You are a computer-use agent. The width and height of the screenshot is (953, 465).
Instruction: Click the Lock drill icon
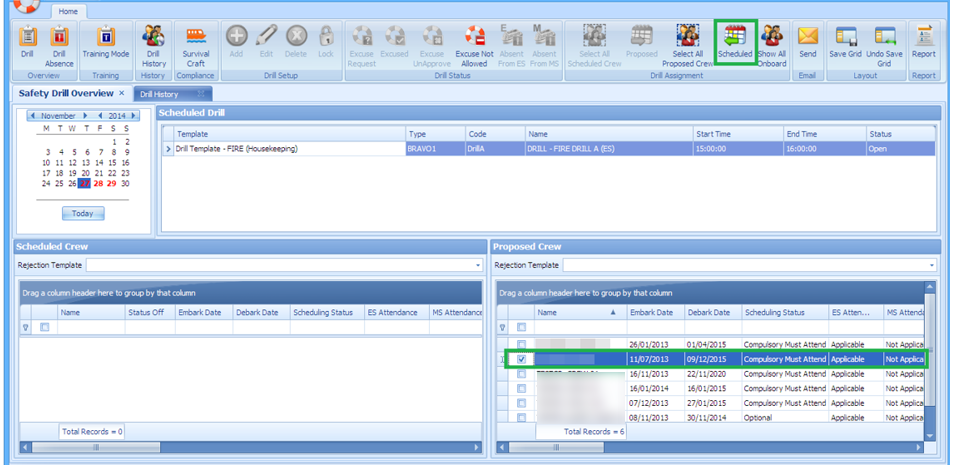[326, 42]
